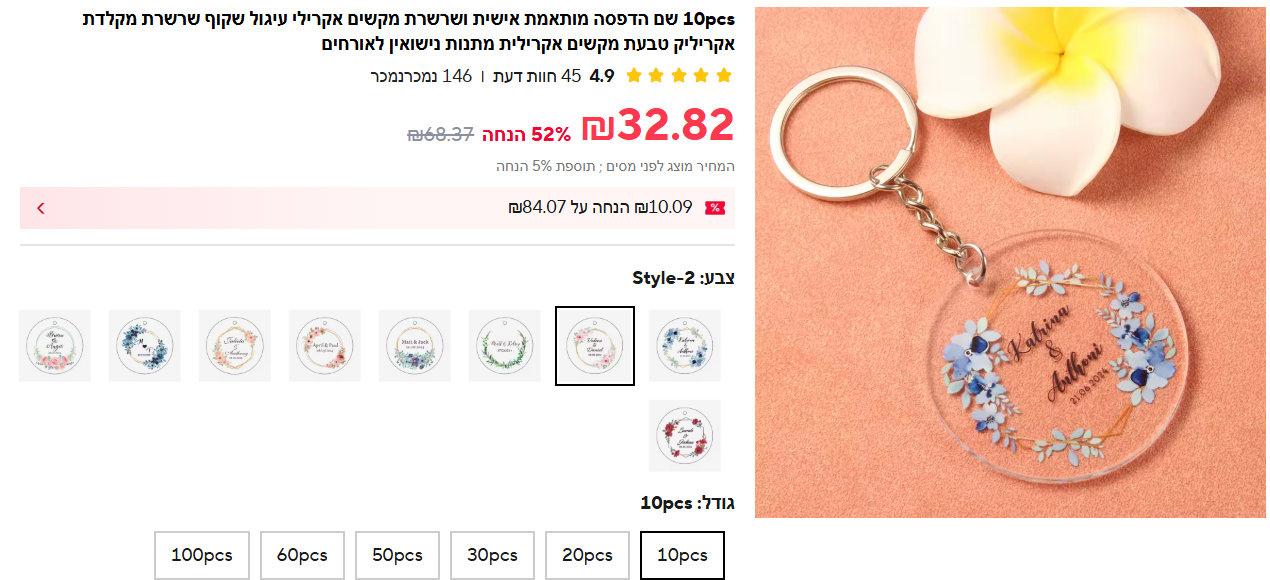The width and height of the screenshot is (1270, 580).
Task: Select the red floral style swatch
Action: point(685,436)
